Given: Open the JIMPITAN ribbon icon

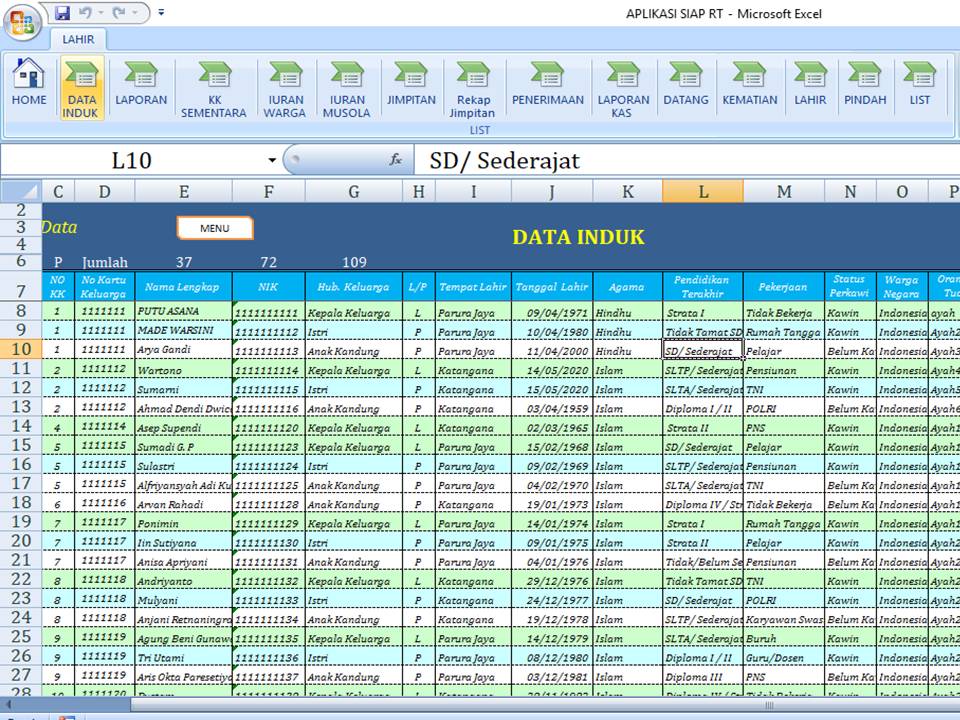Looking at the screenshot, I should [x=411, y=82].
